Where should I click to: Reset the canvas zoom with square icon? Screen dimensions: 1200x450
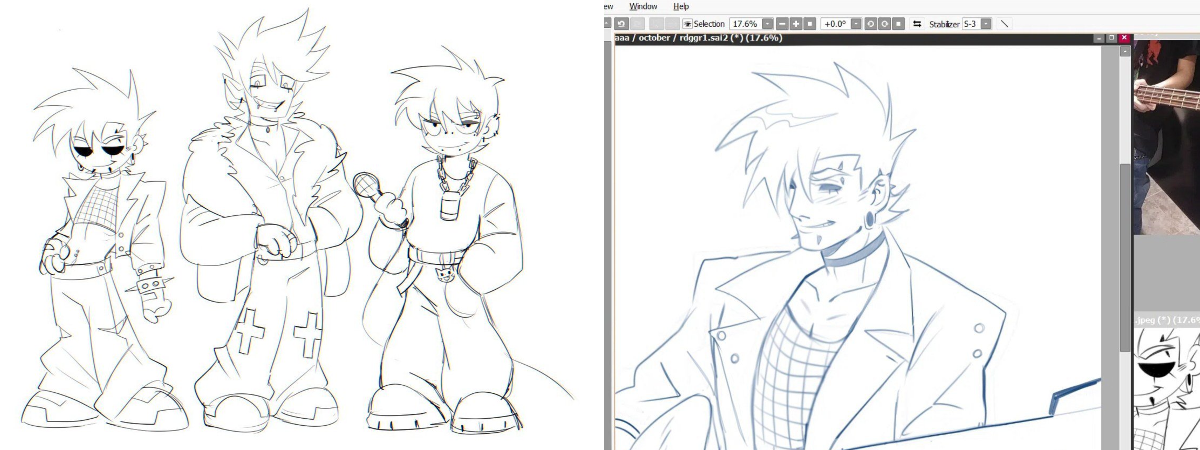coord(810,23)
